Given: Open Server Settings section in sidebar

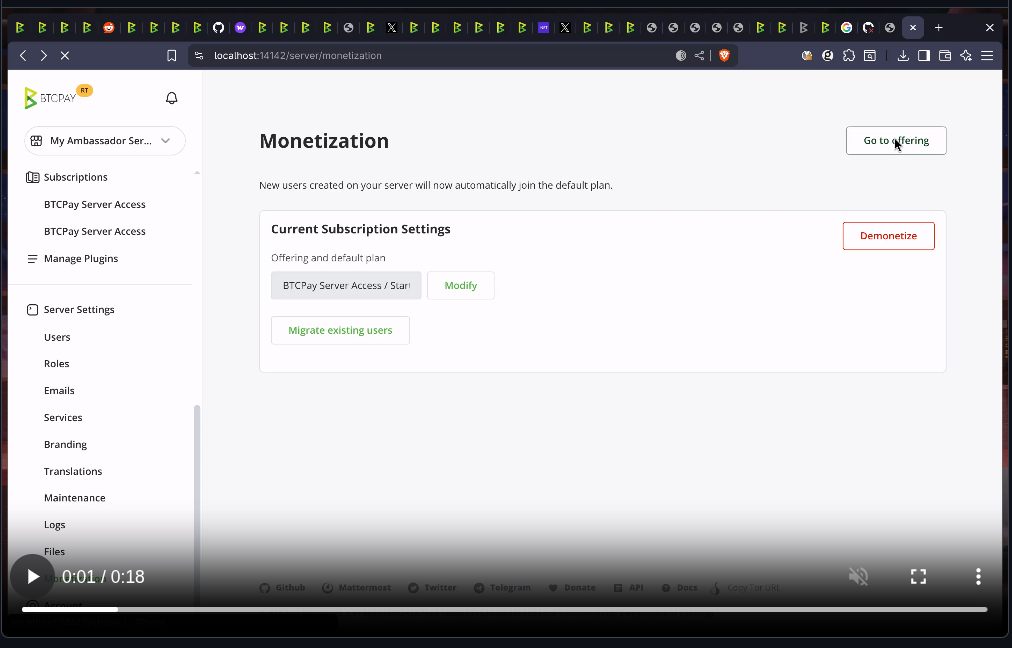Looking at the screenshot, I should 79,310.
